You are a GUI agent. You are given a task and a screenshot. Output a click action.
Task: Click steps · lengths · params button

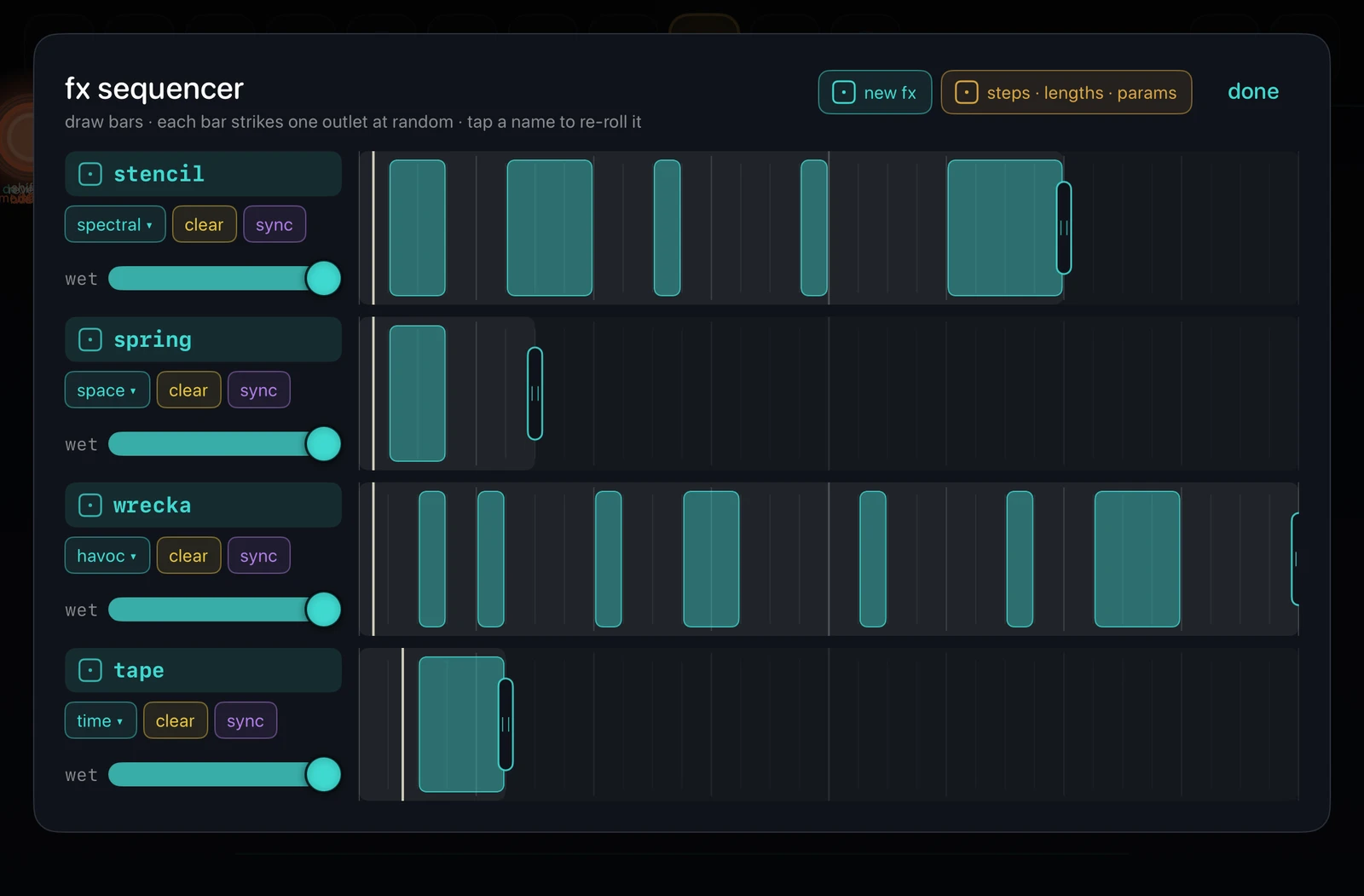[1066, 92]
